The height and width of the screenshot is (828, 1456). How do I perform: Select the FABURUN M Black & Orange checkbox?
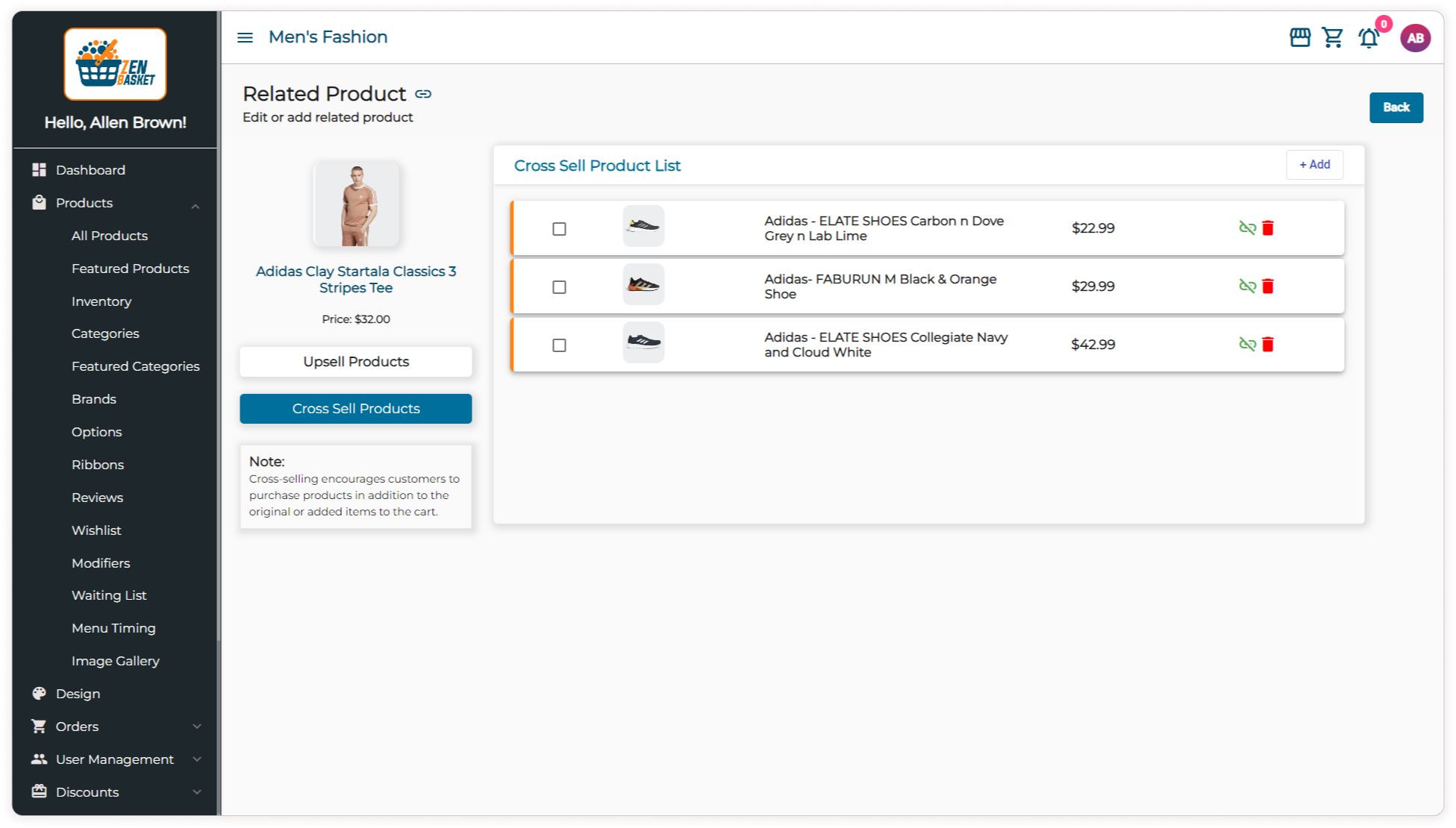point(559,287)
